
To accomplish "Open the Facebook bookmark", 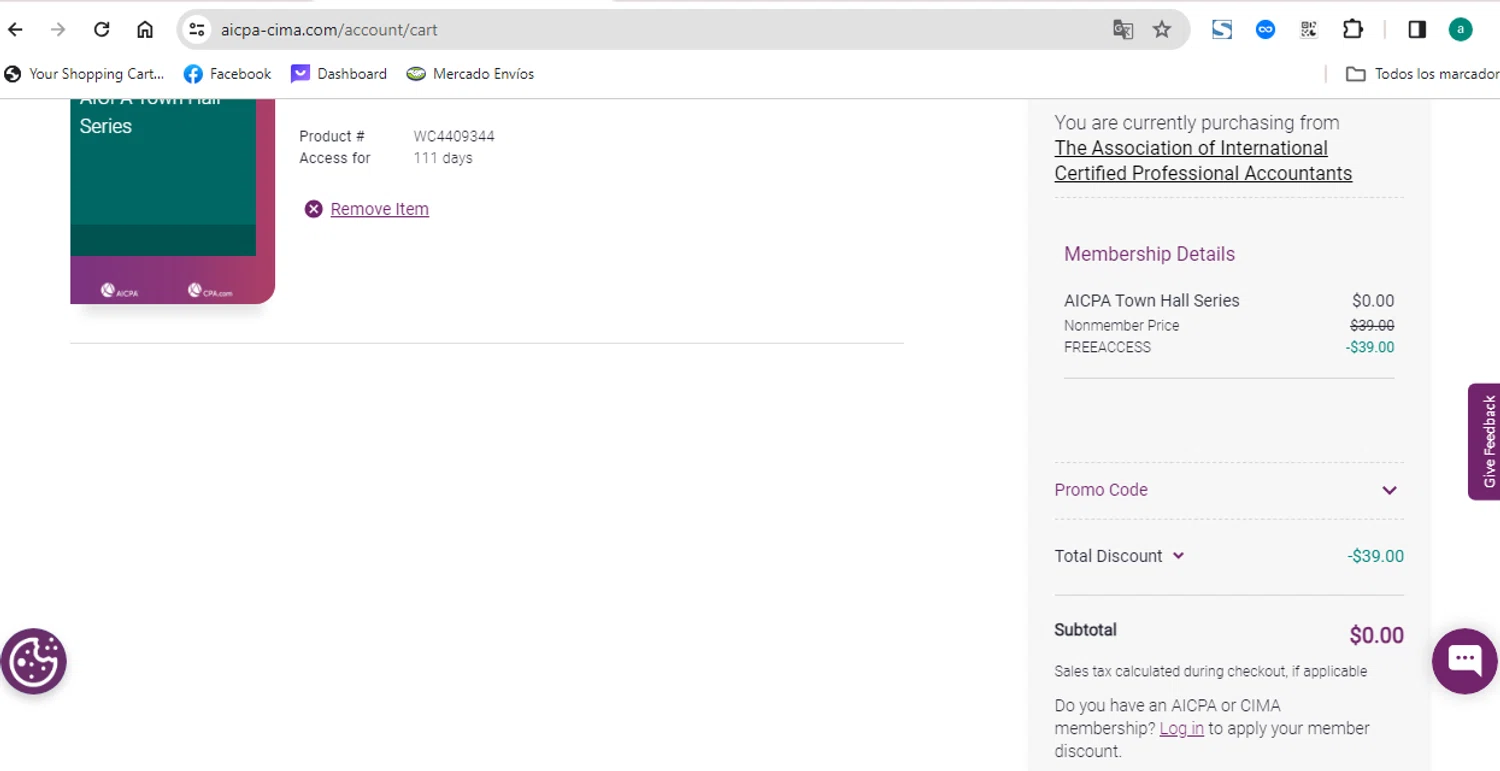I will [228, 74].
